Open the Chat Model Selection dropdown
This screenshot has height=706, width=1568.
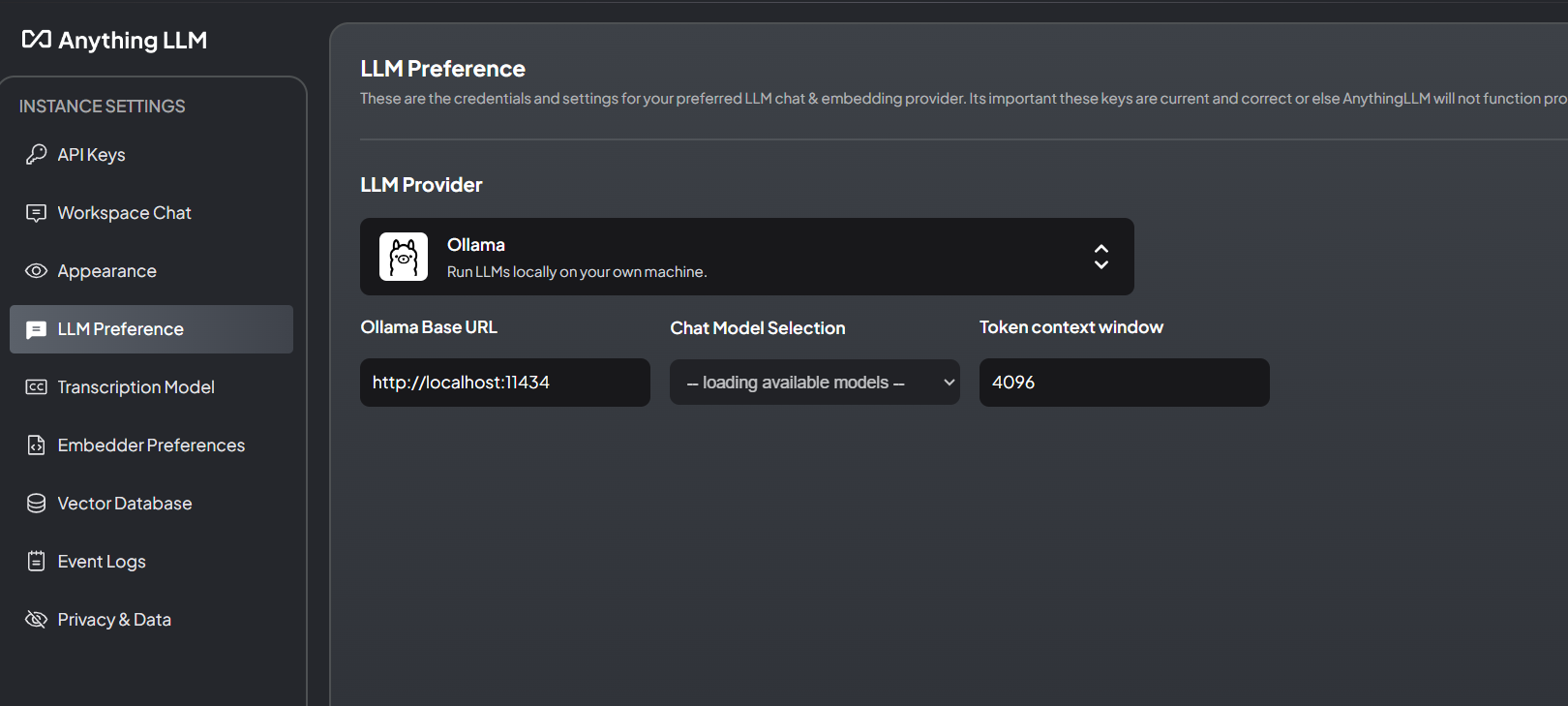814,383
